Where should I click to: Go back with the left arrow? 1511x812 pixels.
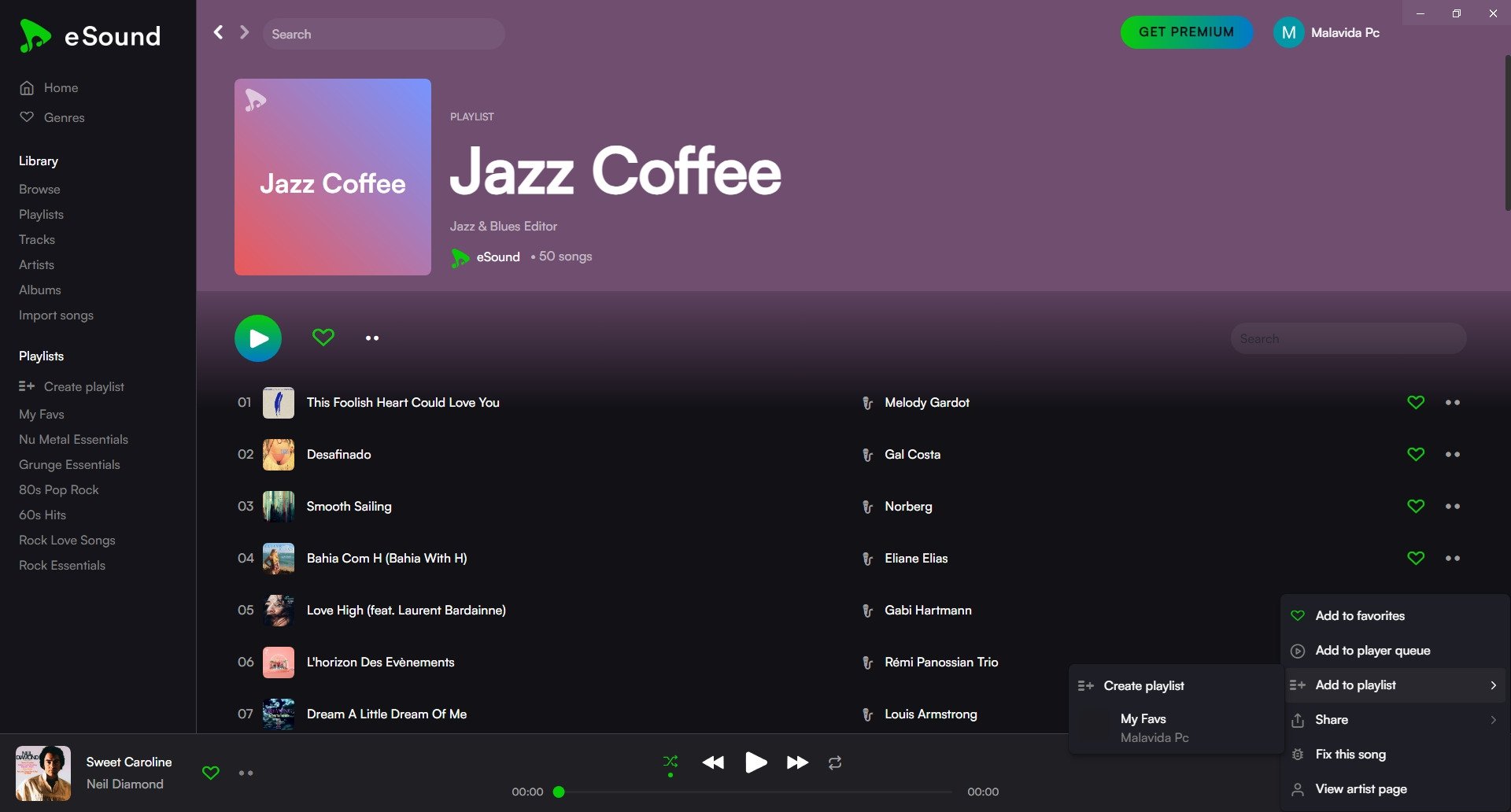[x=219, y=32]
